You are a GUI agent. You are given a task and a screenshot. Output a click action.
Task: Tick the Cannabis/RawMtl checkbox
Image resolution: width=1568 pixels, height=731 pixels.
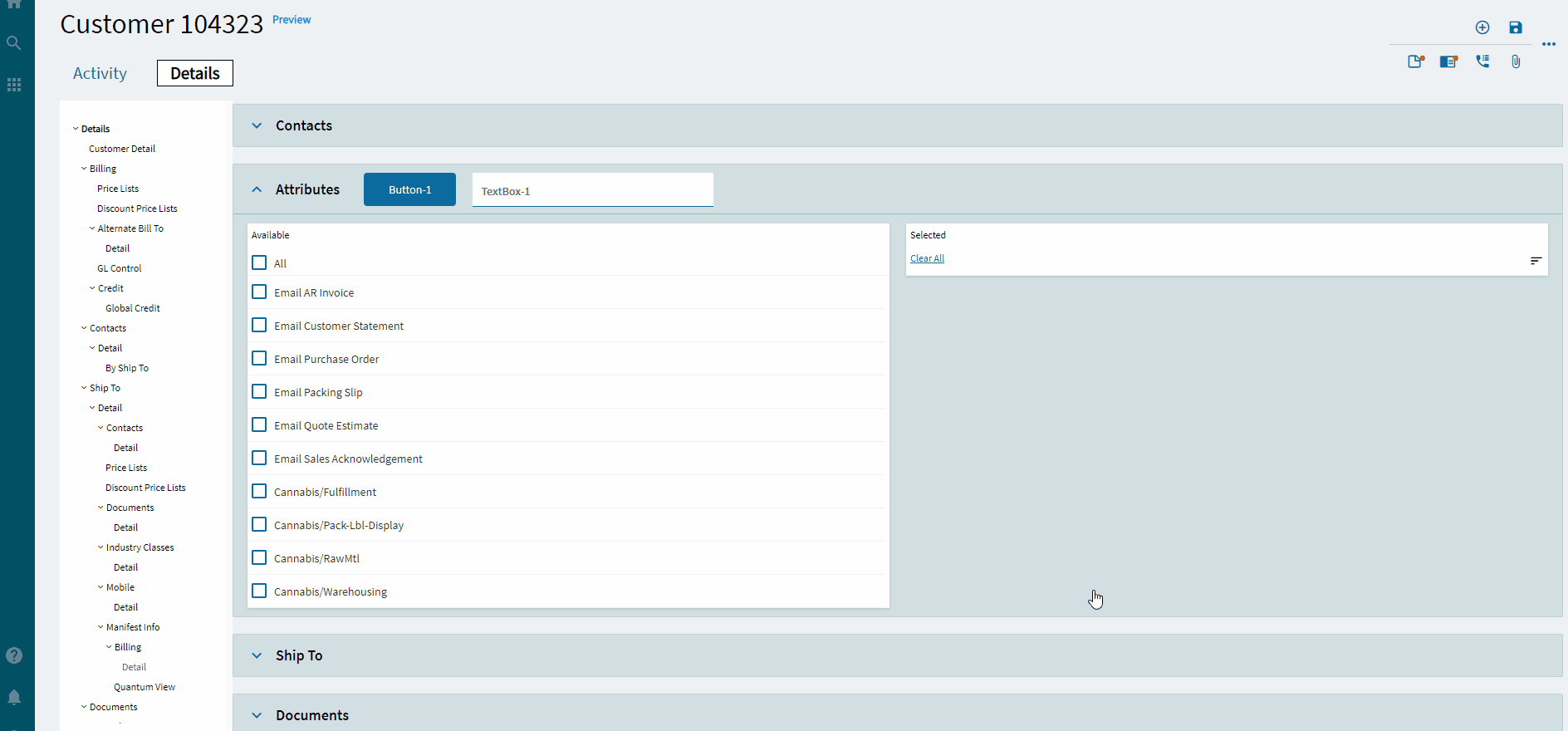(259, 557)
